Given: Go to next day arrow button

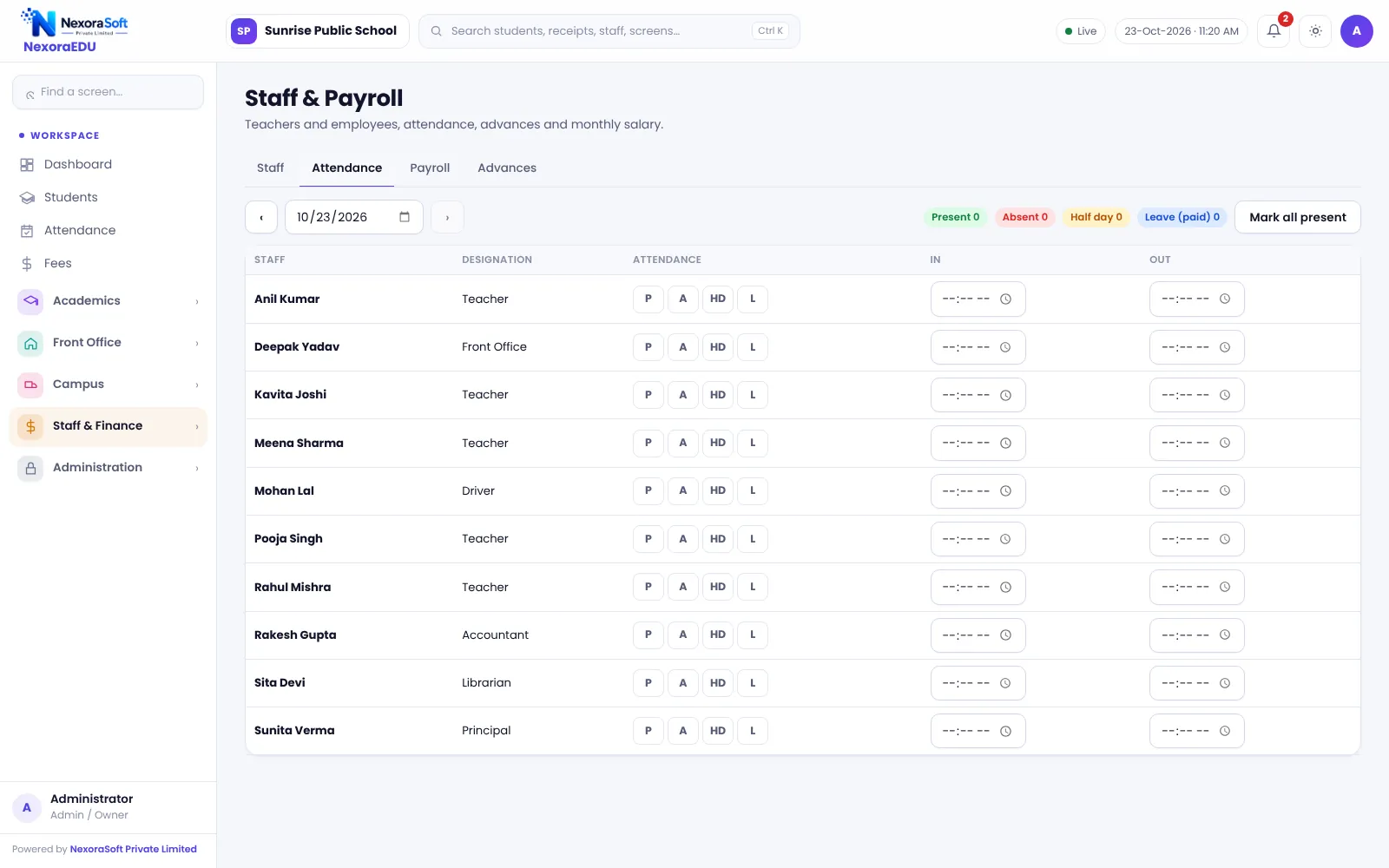Looking at the screenshot, I should (448, 217).
